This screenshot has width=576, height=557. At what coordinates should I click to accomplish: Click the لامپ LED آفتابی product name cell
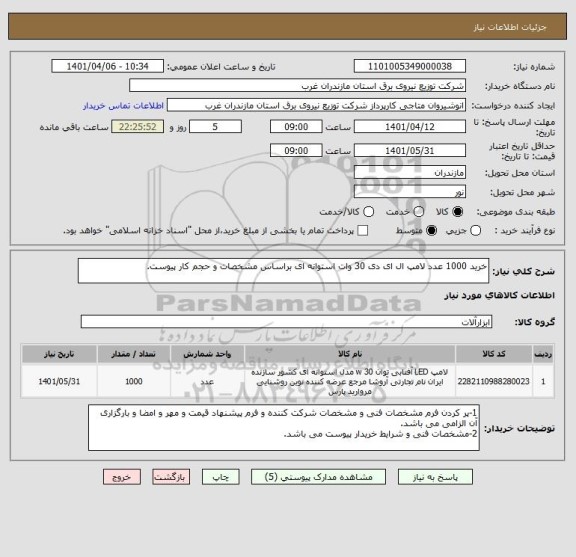click(350, 382)
